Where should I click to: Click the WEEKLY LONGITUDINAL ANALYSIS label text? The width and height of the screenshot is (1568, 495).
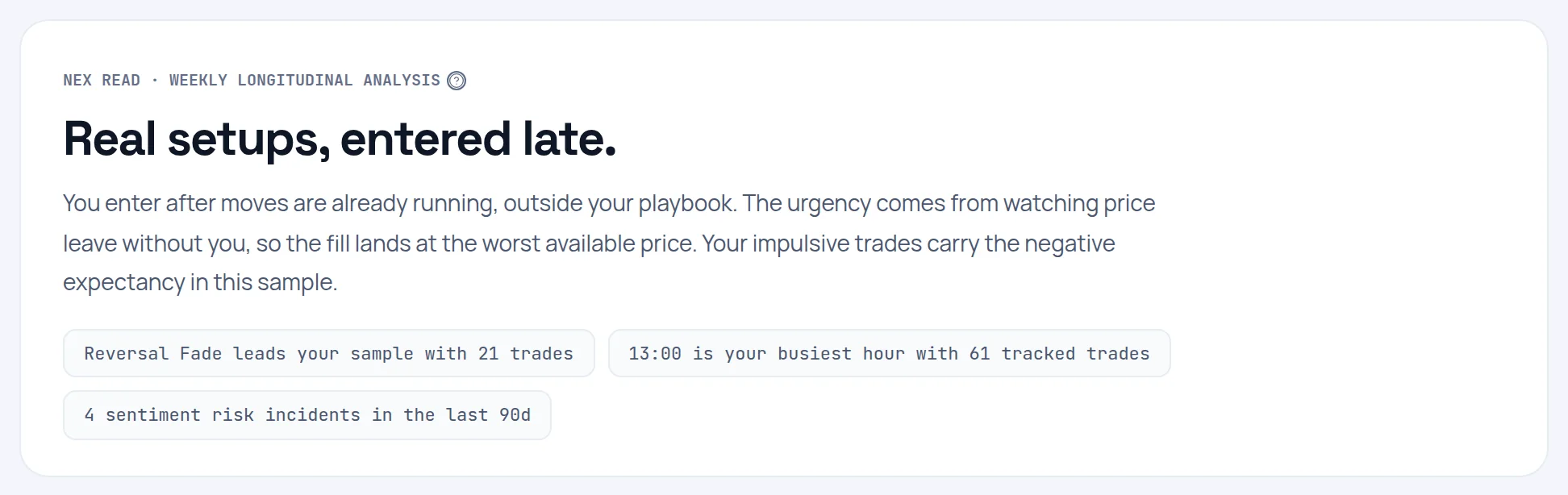click(305, 81)
